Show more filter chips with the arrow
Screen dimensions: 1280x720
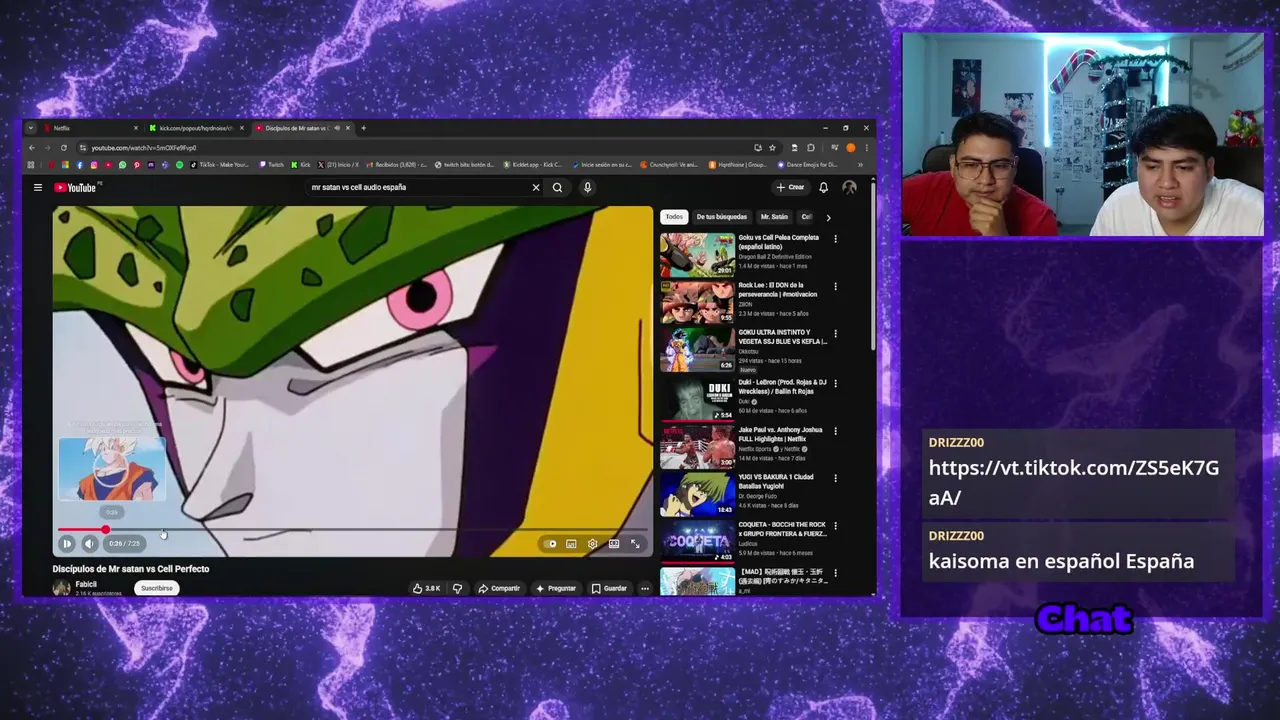[x=828, y=217]
